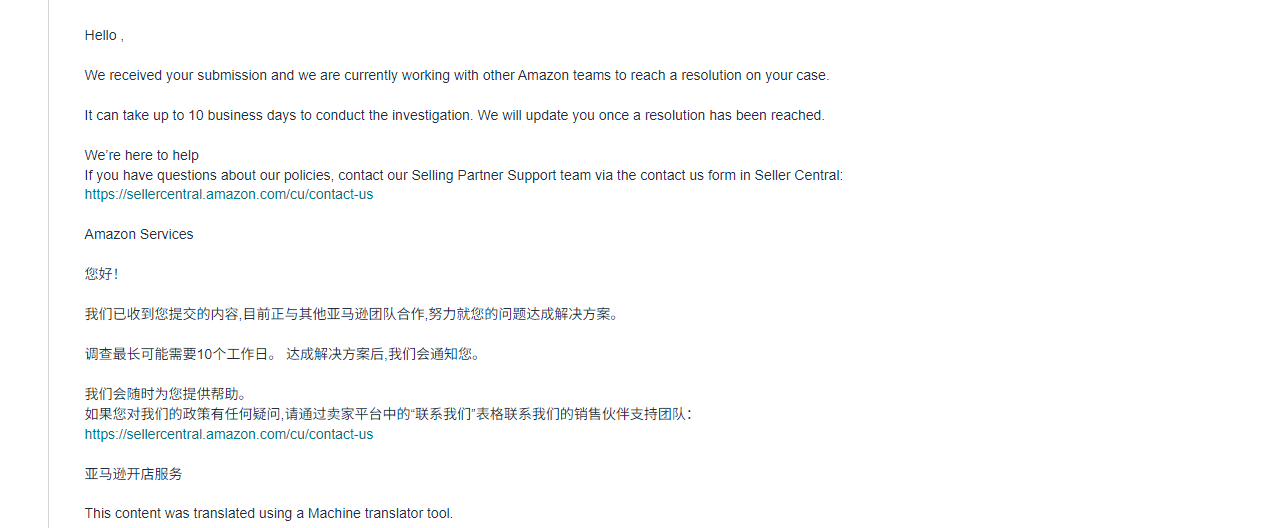Click the "We're here to help" heading

(x=141, y=155)
